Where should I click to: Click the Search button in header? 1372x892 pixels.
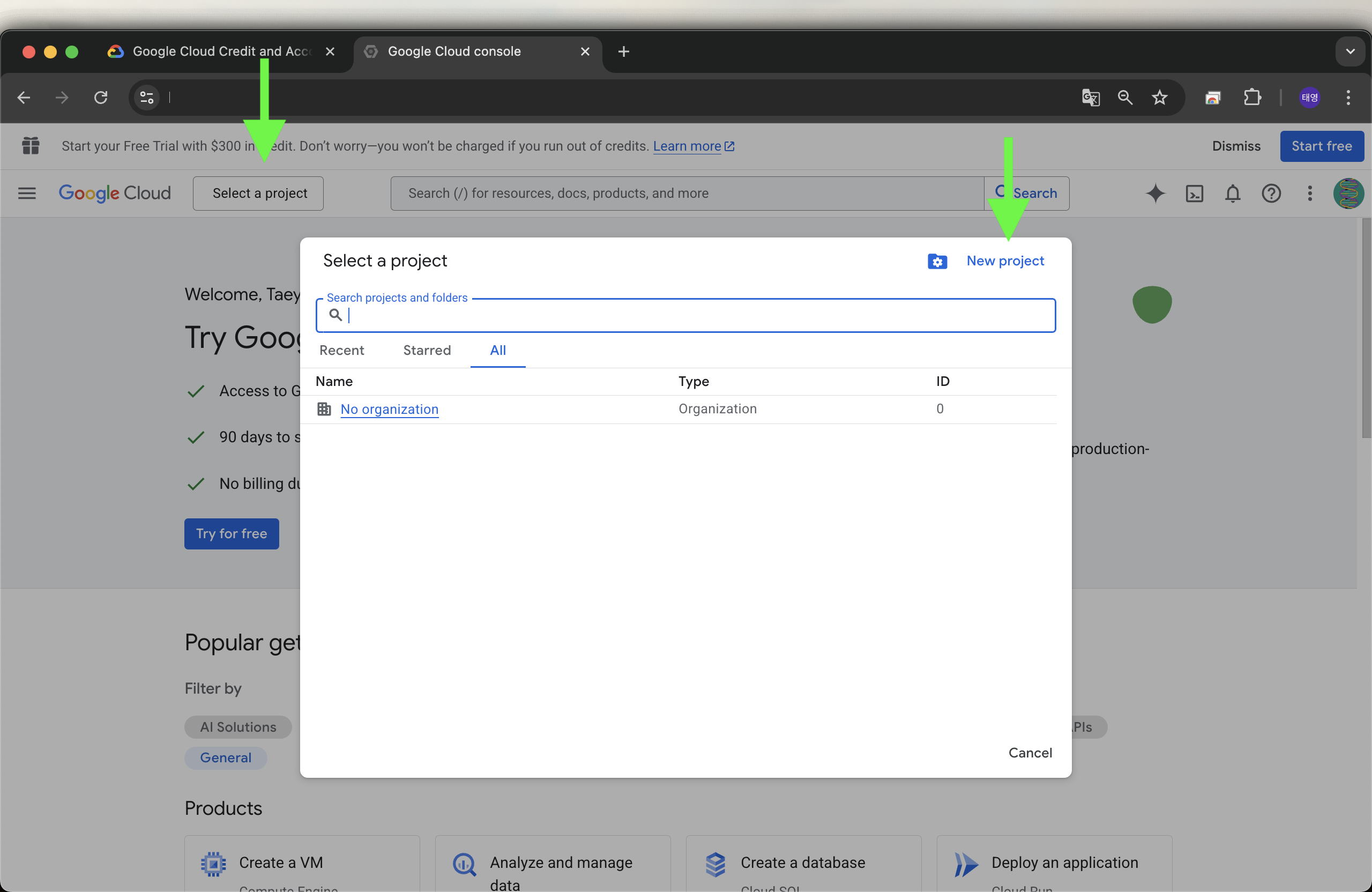[x=1026, y=193]
